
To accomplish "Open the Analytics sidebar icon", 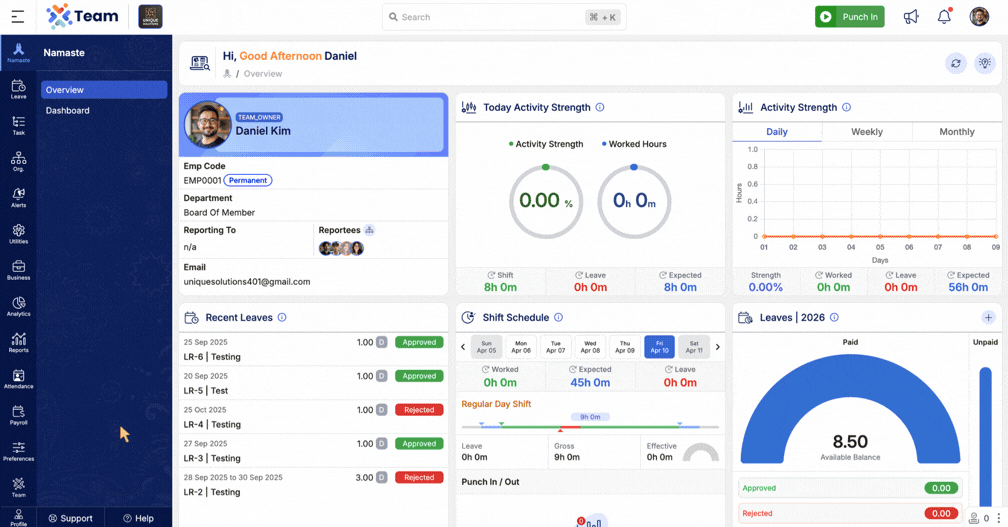I will click(x=18, y=306).
